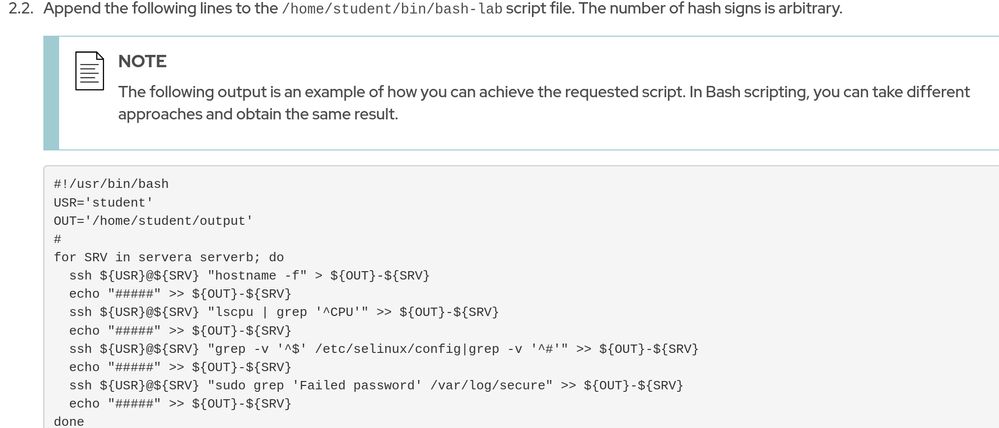Click the teal bar left of the note
999x428 pixels.
tap(51, 93)
